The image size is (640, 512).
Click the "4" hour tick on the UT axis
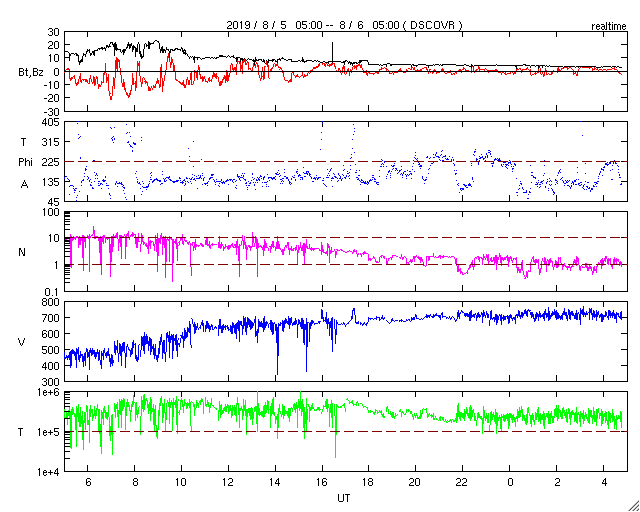pyautogui.click(x=604, y=482)
